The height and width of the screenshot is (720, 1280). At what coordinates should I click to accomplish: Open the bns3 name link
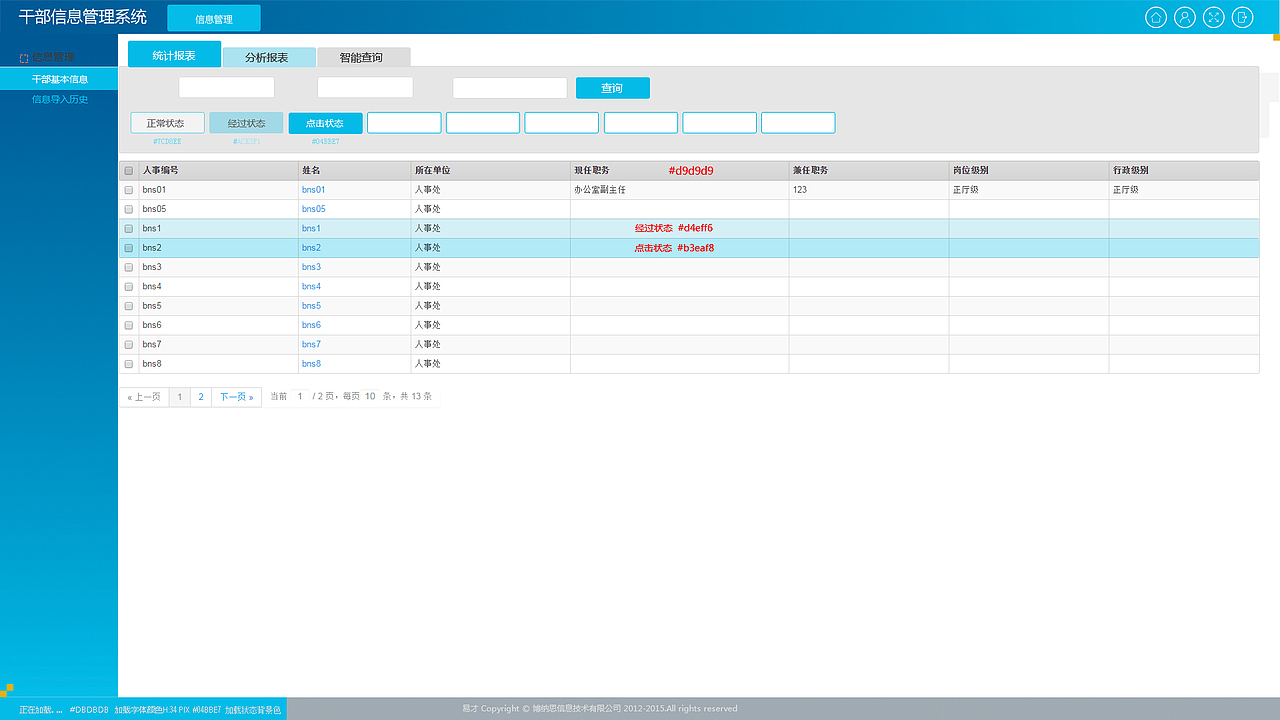(311, 267)
